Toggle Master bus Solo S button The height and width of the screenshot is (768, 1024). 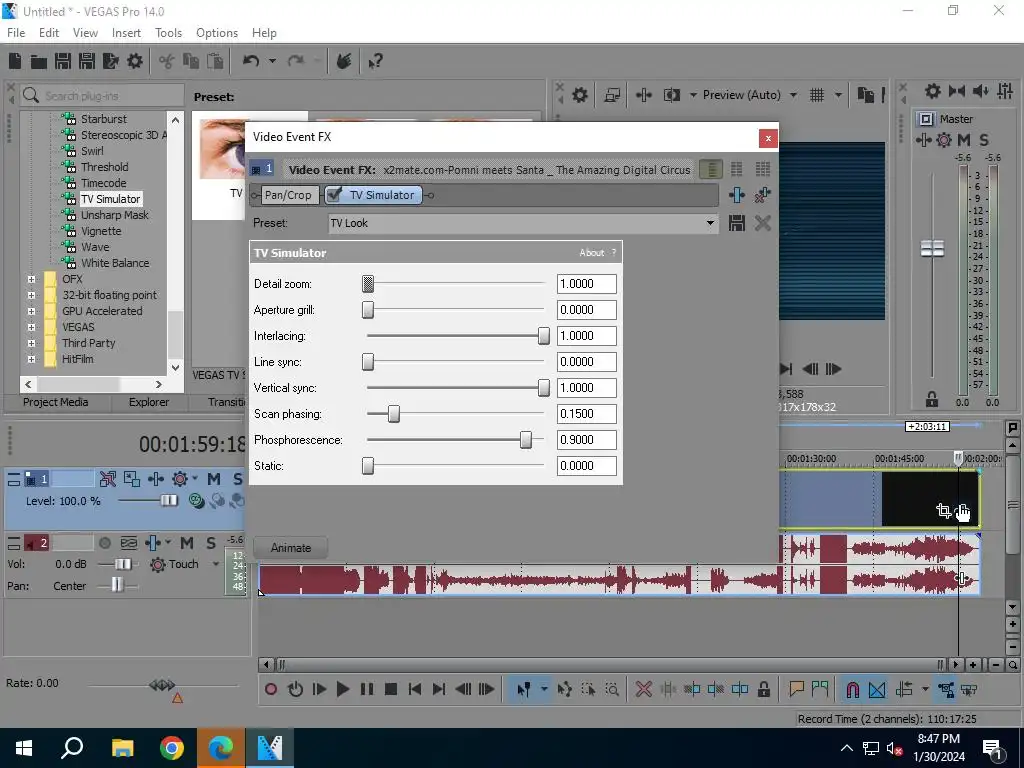984,140
